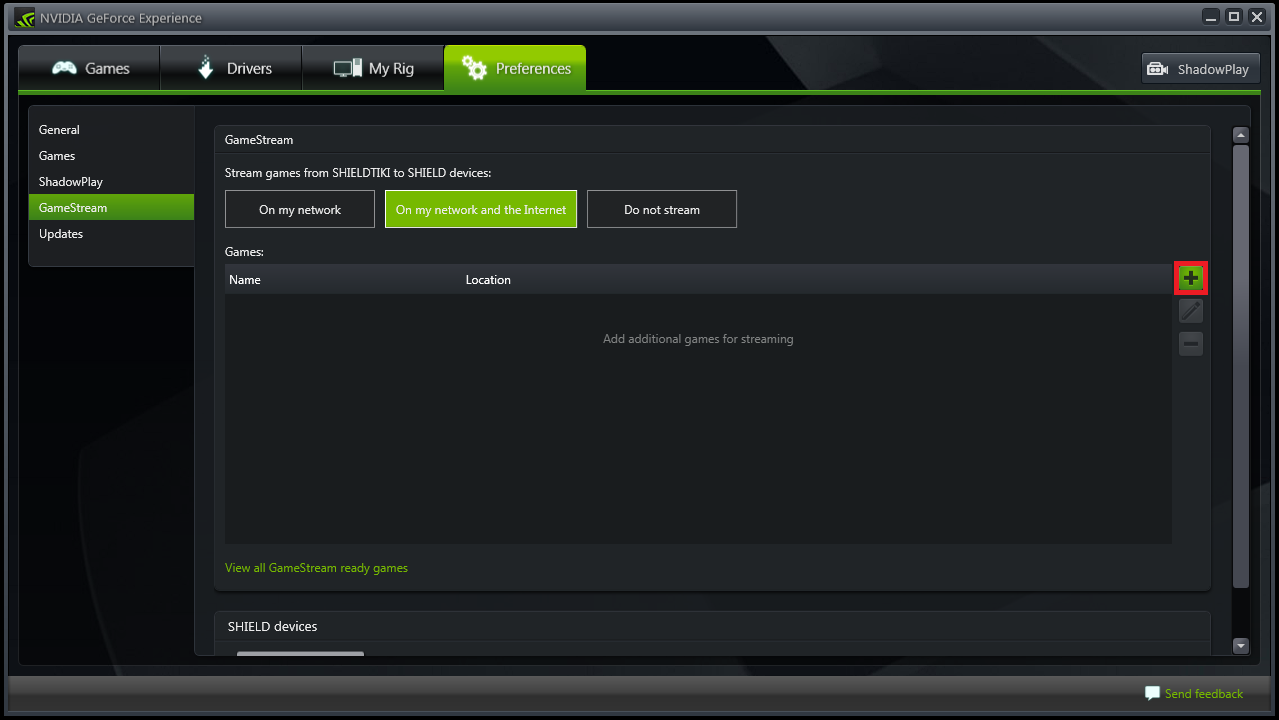
Task: Add a game with the green plus icon
Action: coord(1190,278)
